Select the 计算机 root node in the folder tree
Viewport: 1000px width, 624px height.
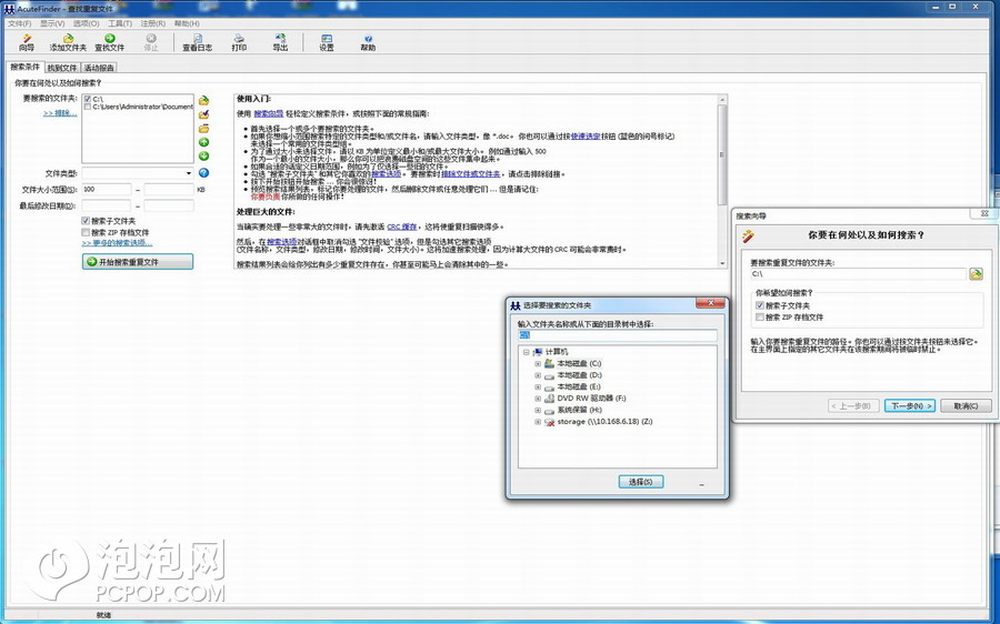coord(556,352)
